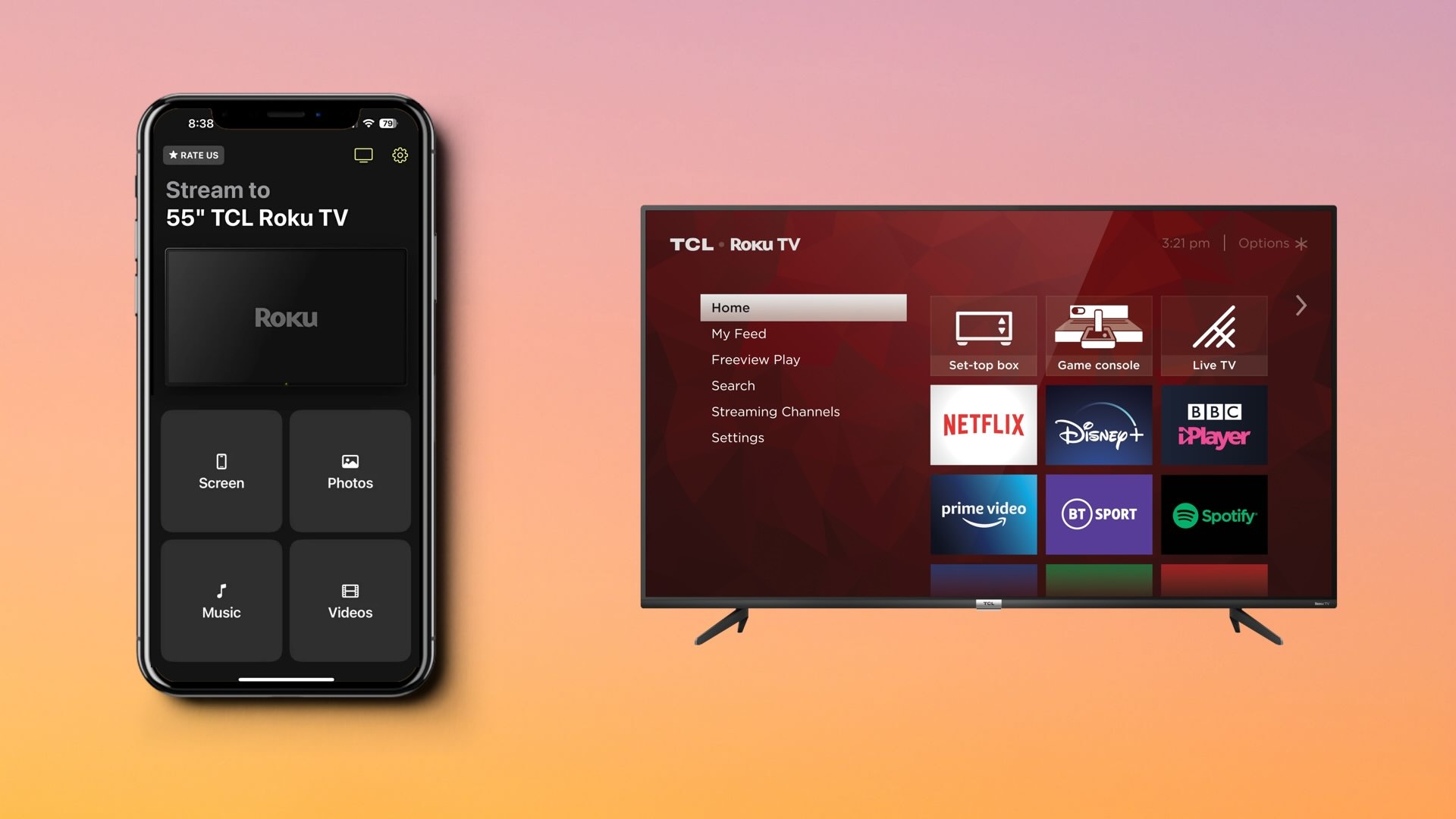Open Streaming Channels browser
The width and height of the screenshot is (1456, 819).
(774, 410)
